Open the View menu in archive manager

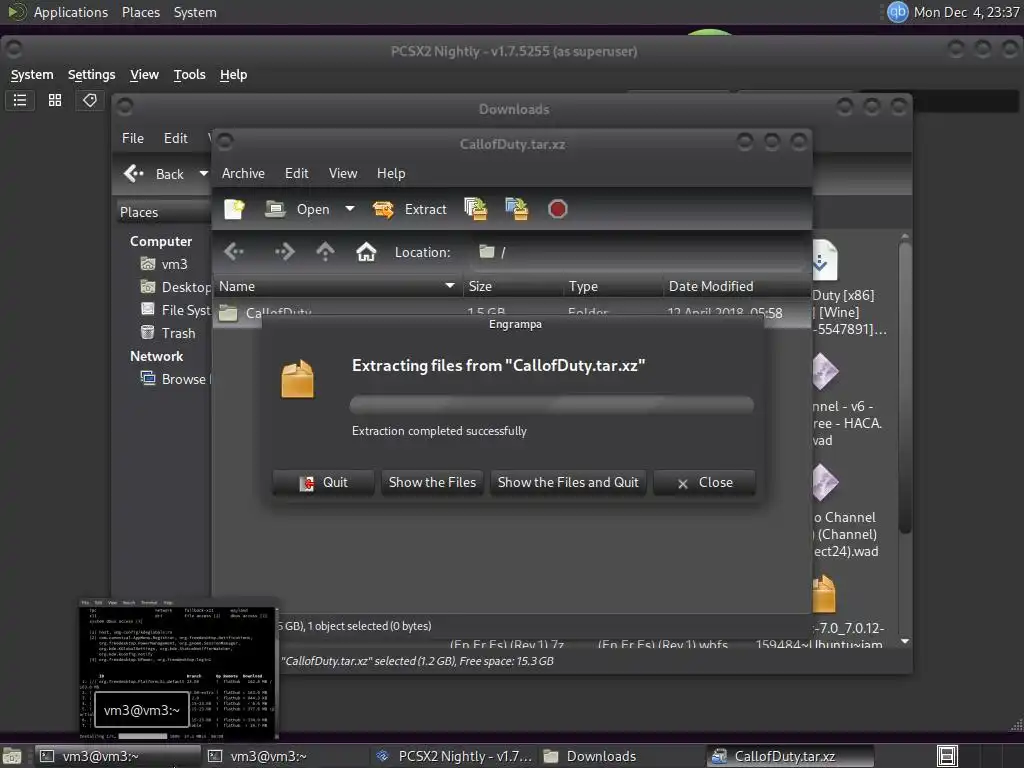pos(343,173)
